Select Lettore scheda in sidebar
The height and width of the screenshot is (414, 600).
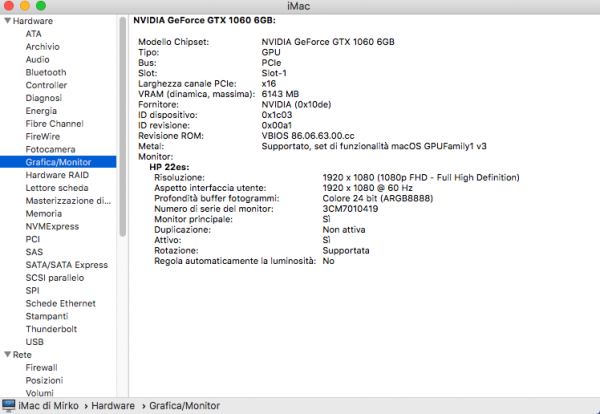pos(57,188)
